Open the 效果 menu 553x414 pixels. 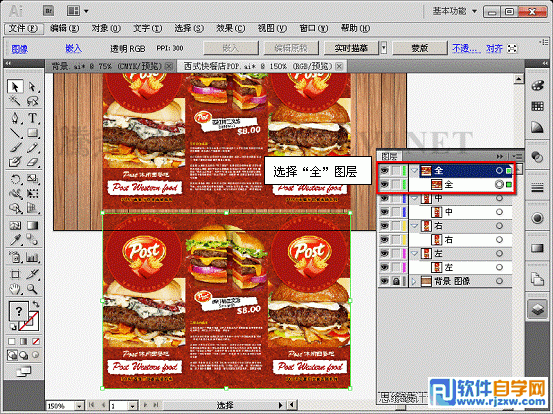point(230,28)
